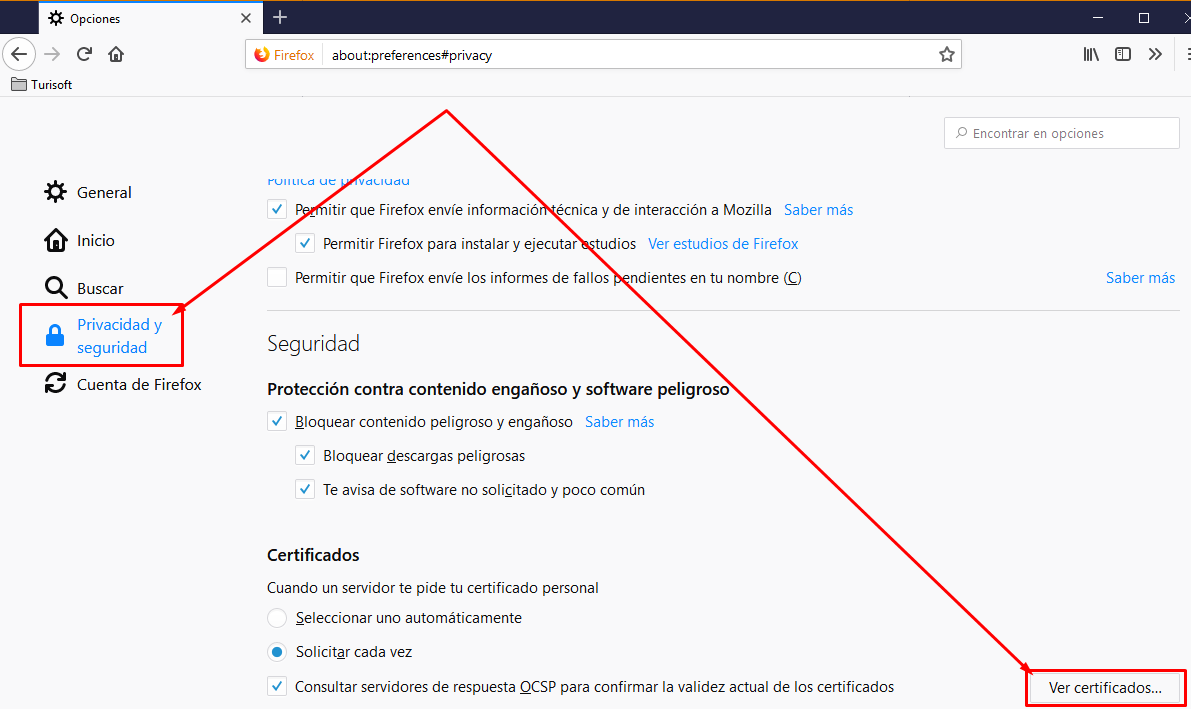
Task: Toggle the sidebars panel icon
Action: 1123,54
